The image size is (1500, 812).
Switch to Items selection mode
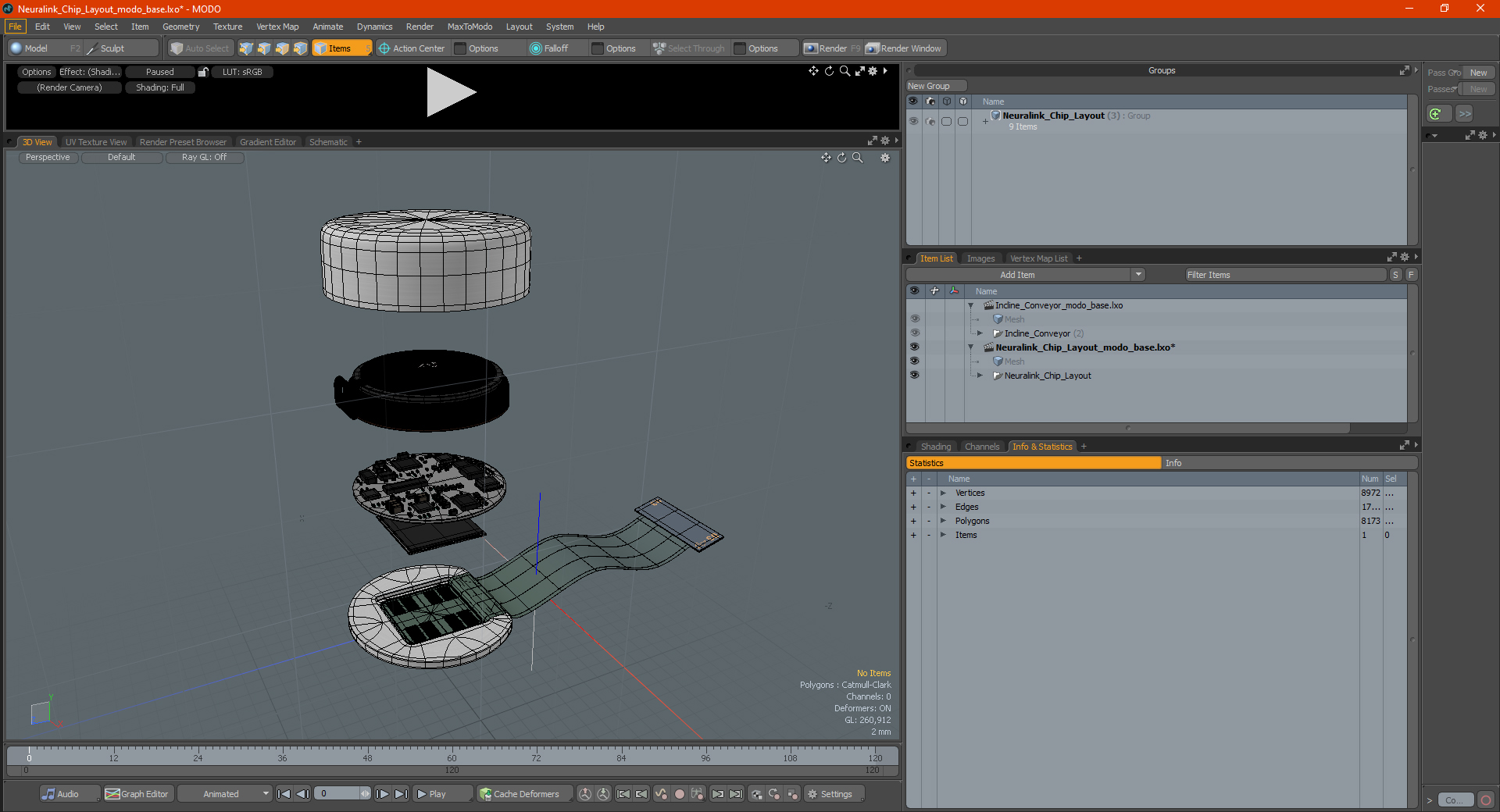pos(341,48)
